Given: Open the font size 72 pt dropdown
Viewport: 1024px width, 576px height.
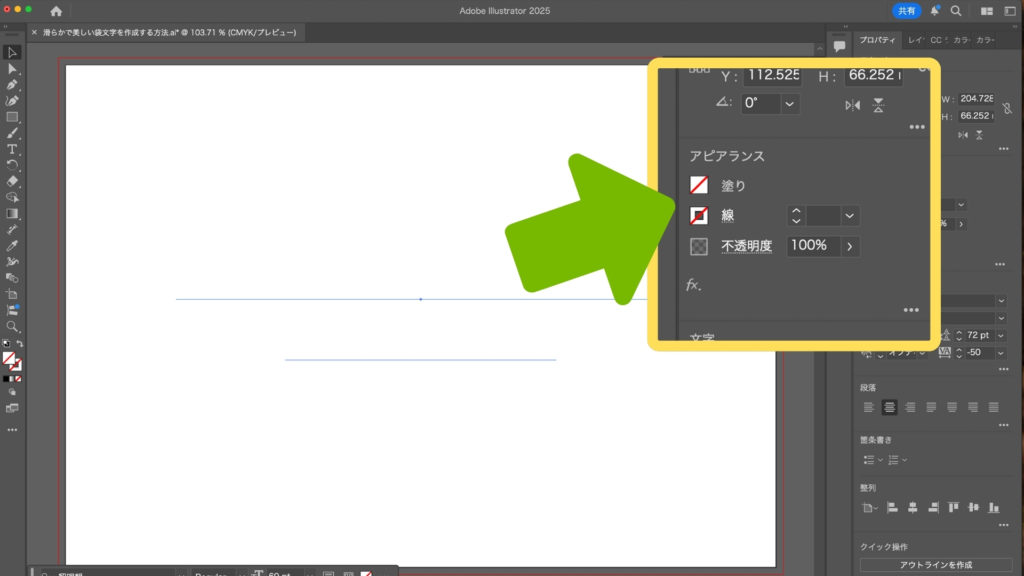Looking at the screenshot, I should (1001, 335).
